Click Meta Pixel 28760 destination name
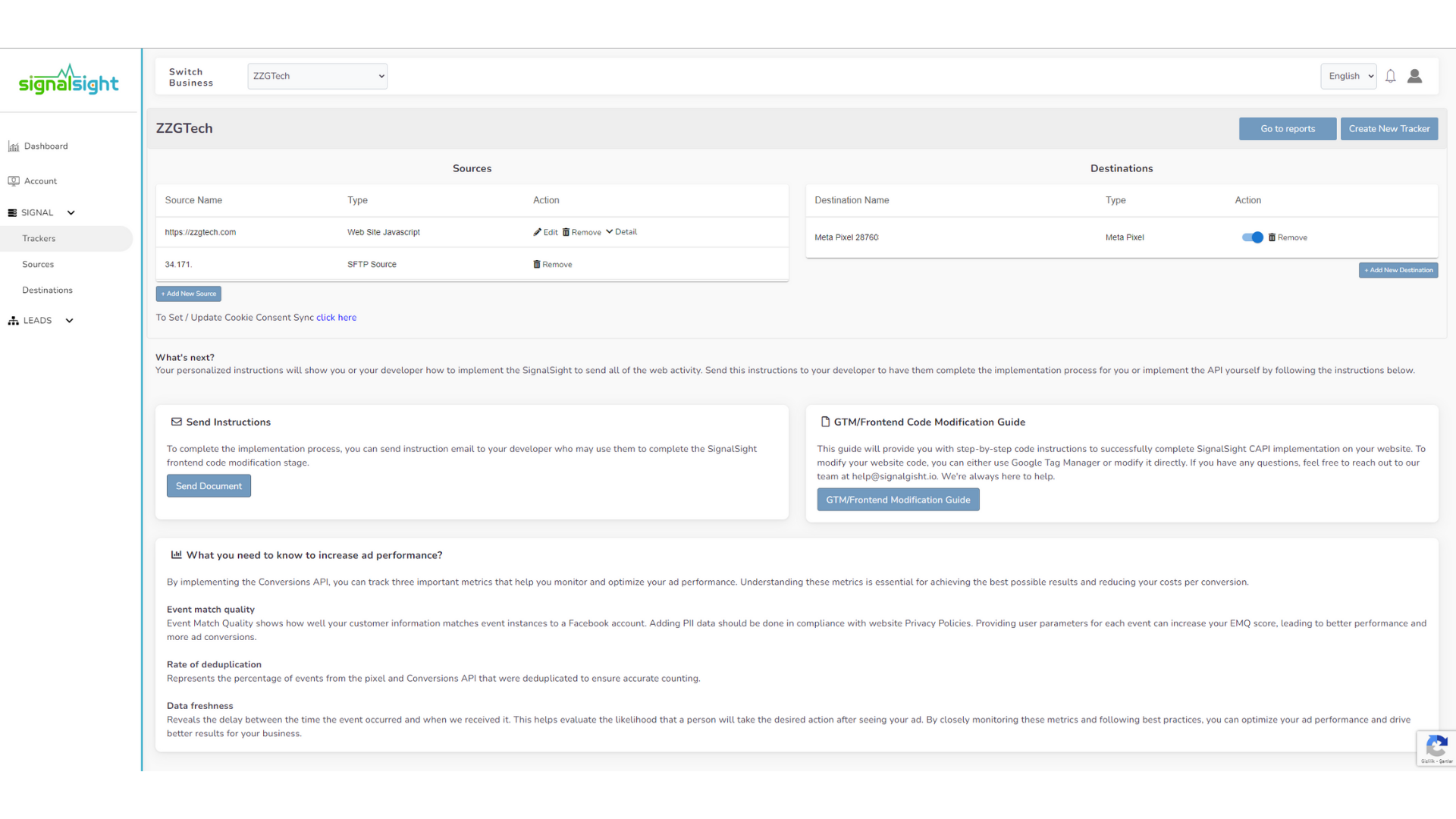Screen dimensions: 1456x819 coord(846,237)
